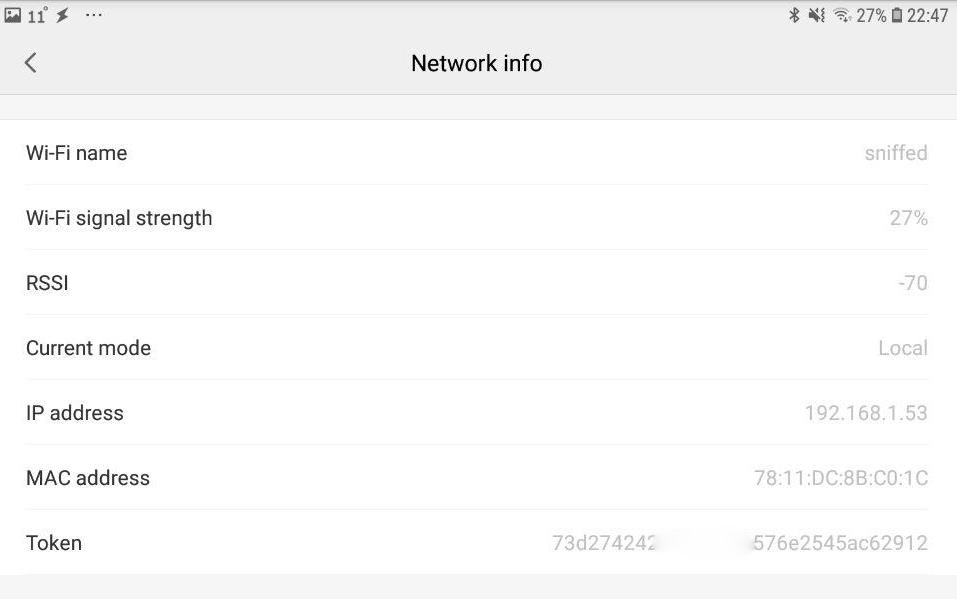The image size is (957, 599).
Task: Tap the Local mode value
Action: [902, 348]
